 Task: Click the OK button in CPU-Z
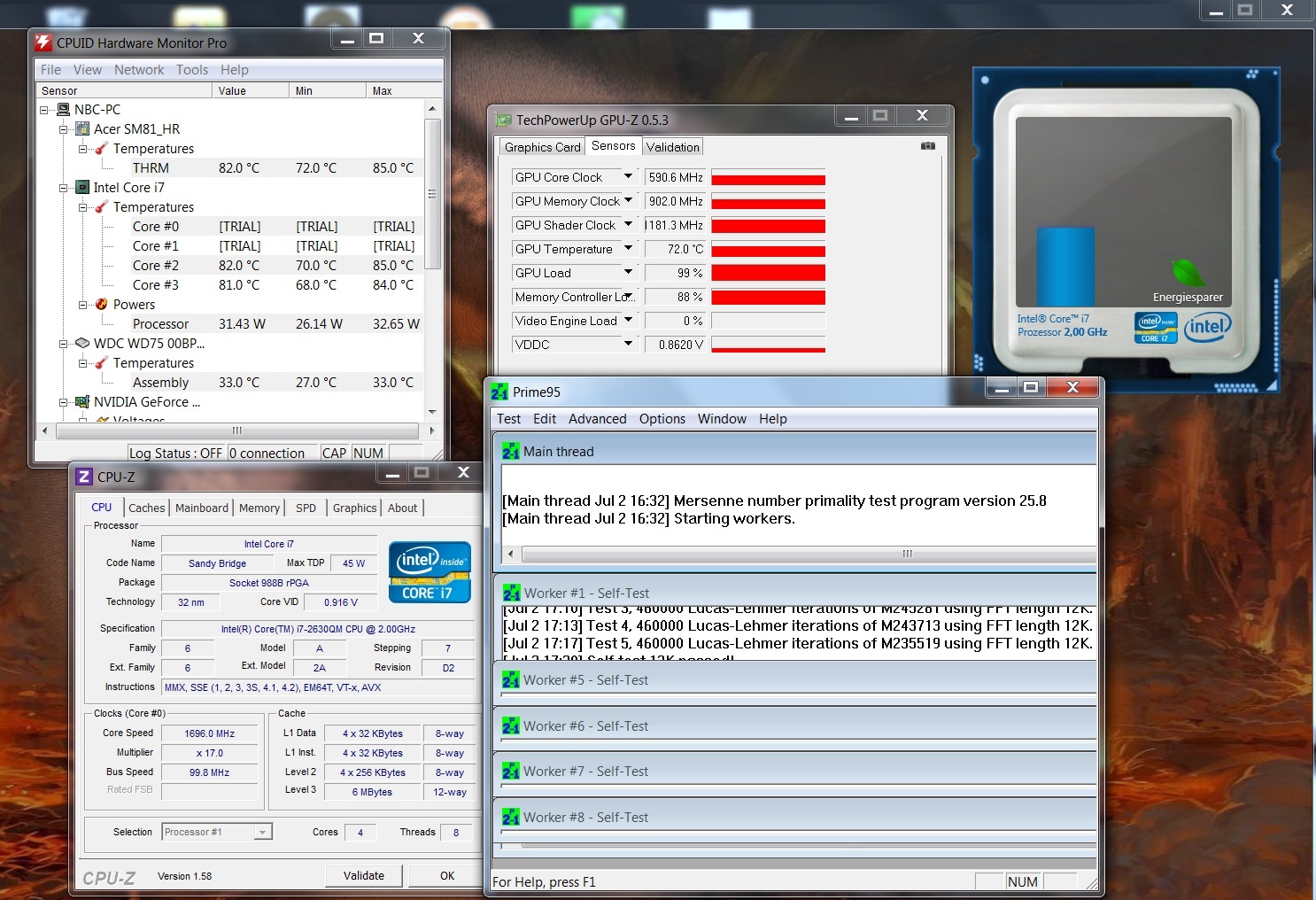point(447,875)
